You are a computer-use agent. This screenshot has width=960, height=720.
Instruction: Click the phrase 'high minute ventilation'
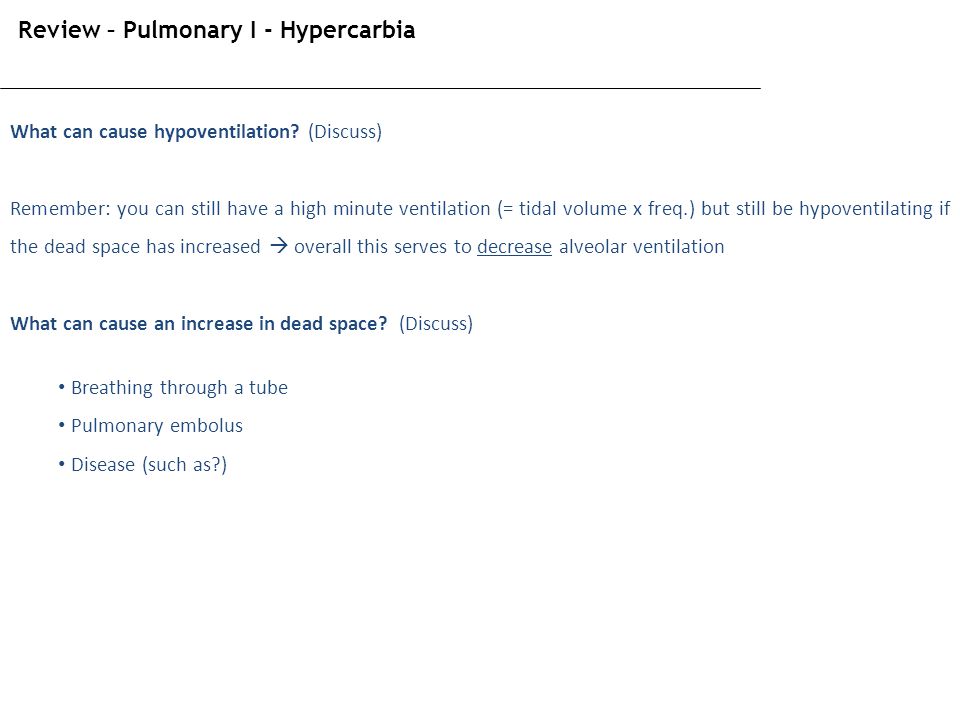[x=390, y=209]
